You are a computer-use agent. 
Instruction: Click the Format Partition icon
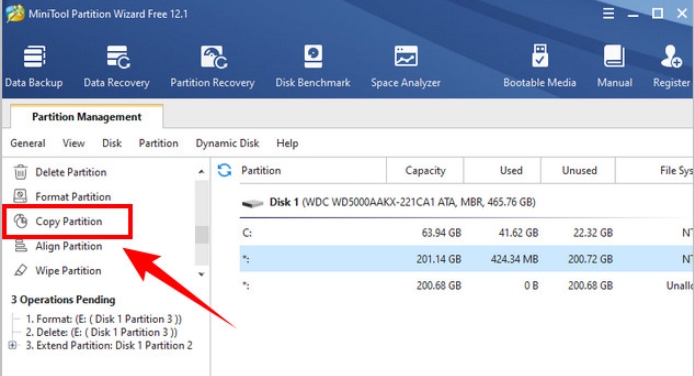point(20,196)
